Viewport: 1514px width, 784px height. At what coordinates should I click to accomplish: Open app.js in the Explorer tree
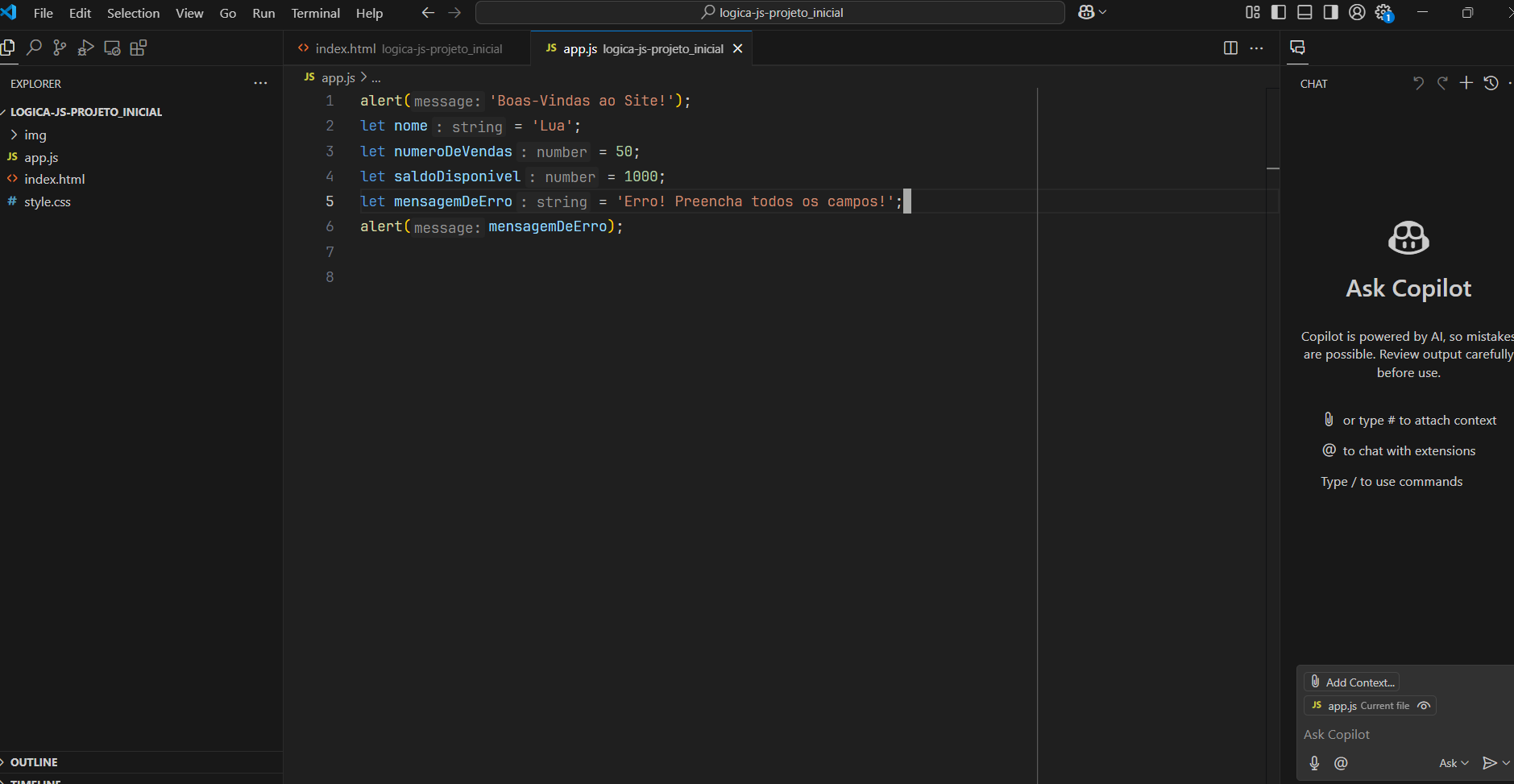[41, 157]
